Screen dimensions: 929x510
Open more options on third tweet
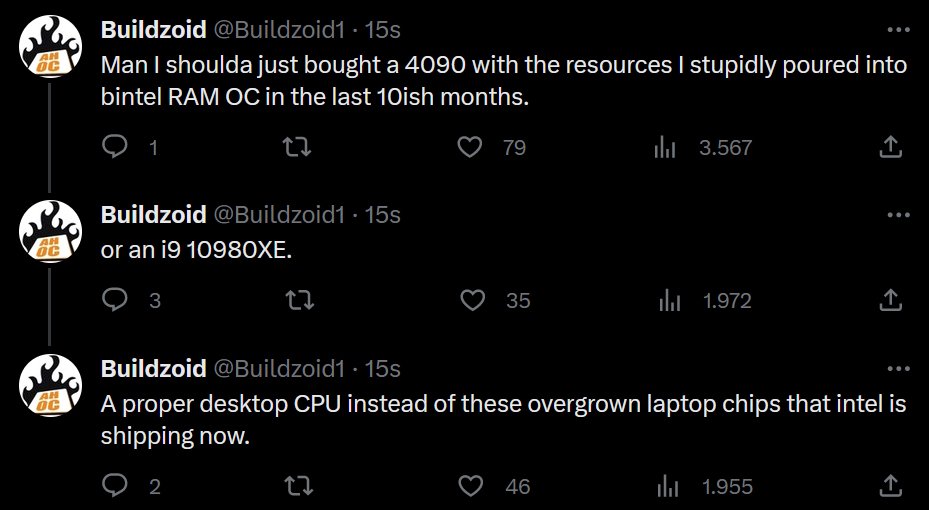(x=898, y=369)
